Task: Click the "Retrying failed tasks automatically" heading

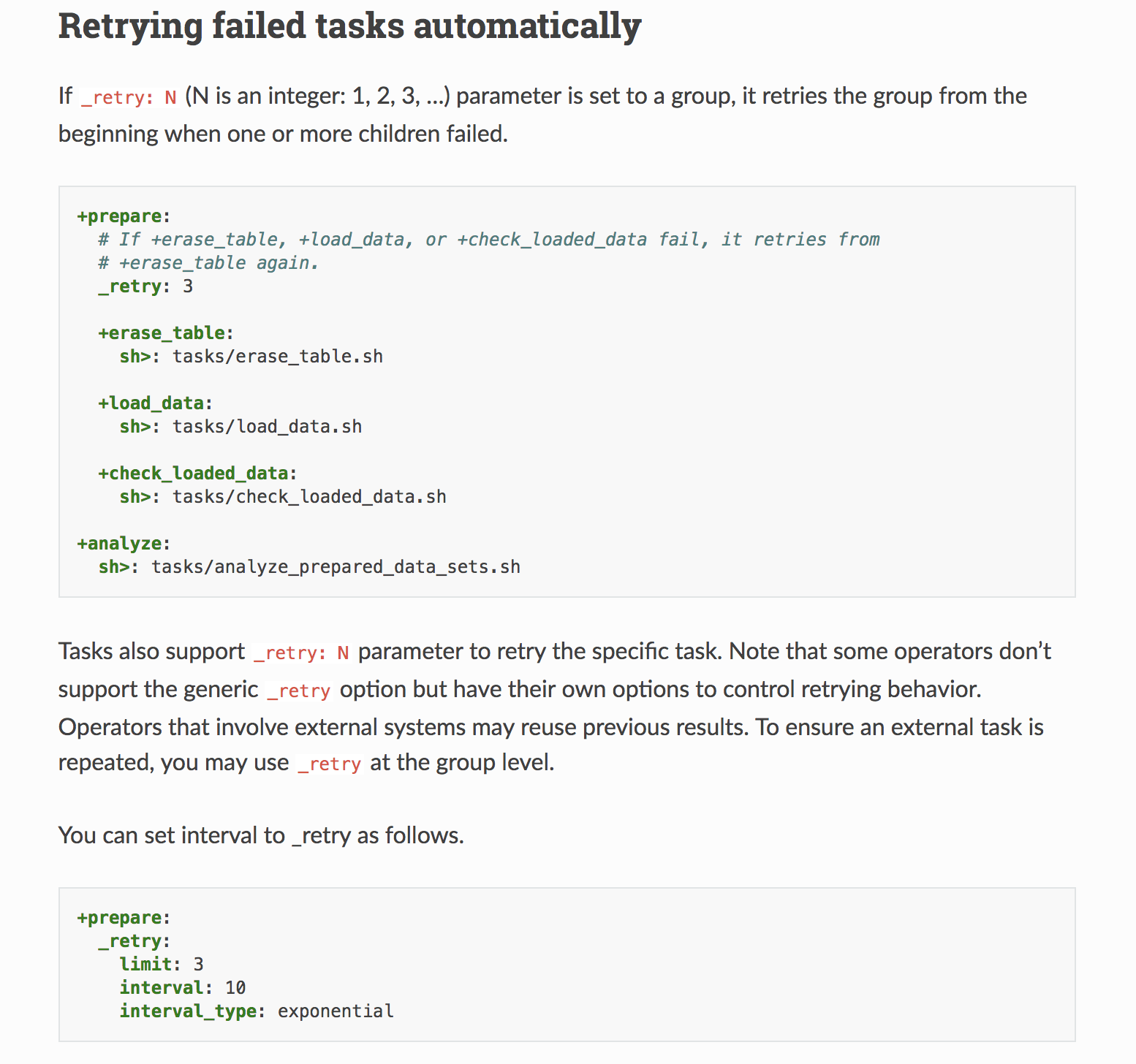Action: click(349, 26)
